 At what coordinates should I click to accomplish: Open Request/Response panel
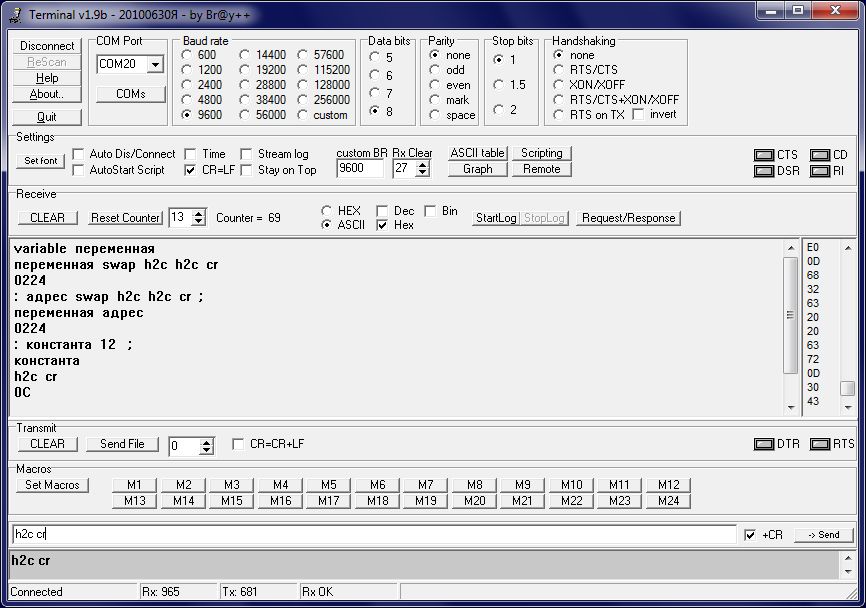point(629,218)
